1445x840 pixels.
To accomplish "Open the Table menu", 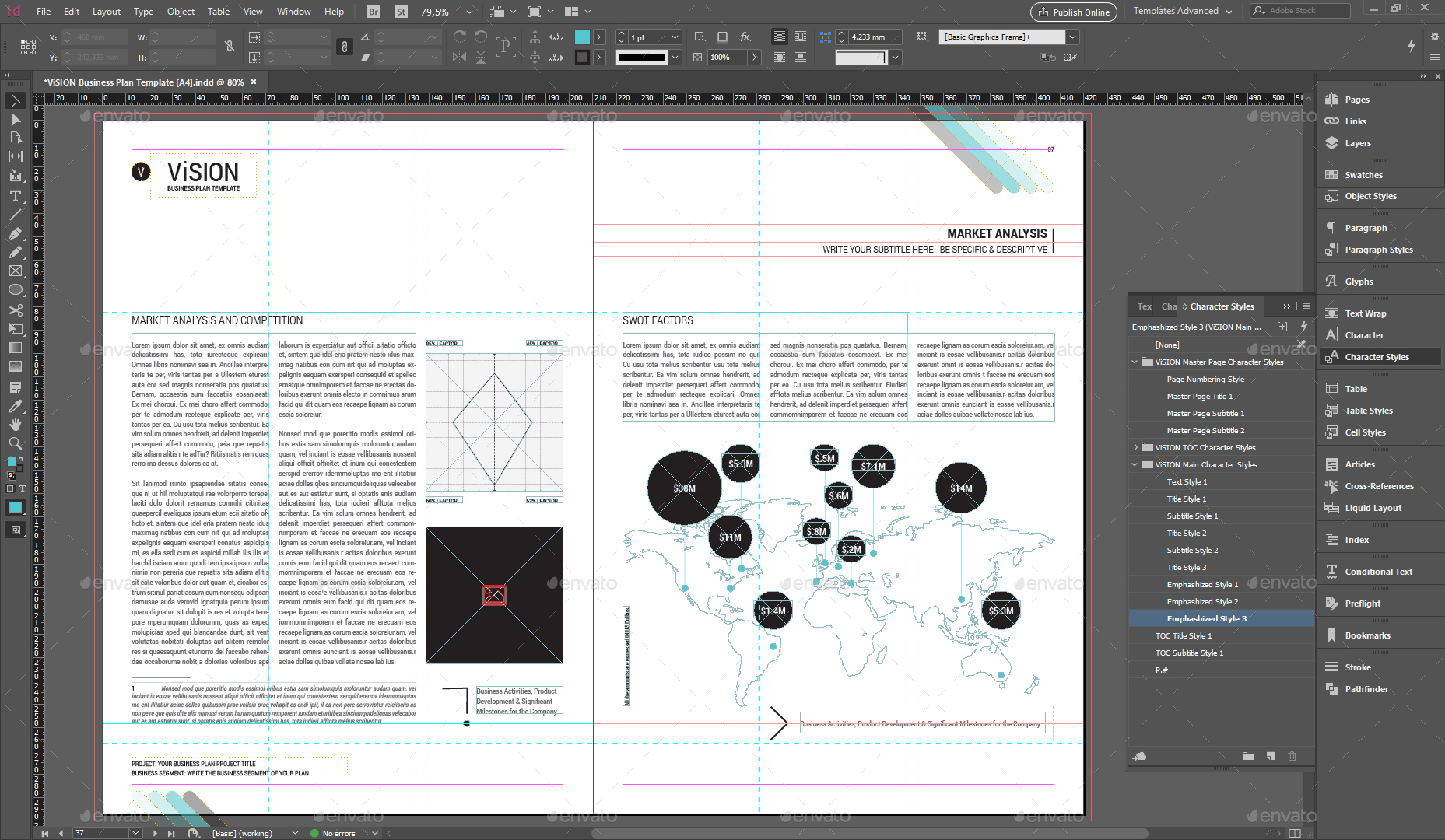I will point(218,12).
